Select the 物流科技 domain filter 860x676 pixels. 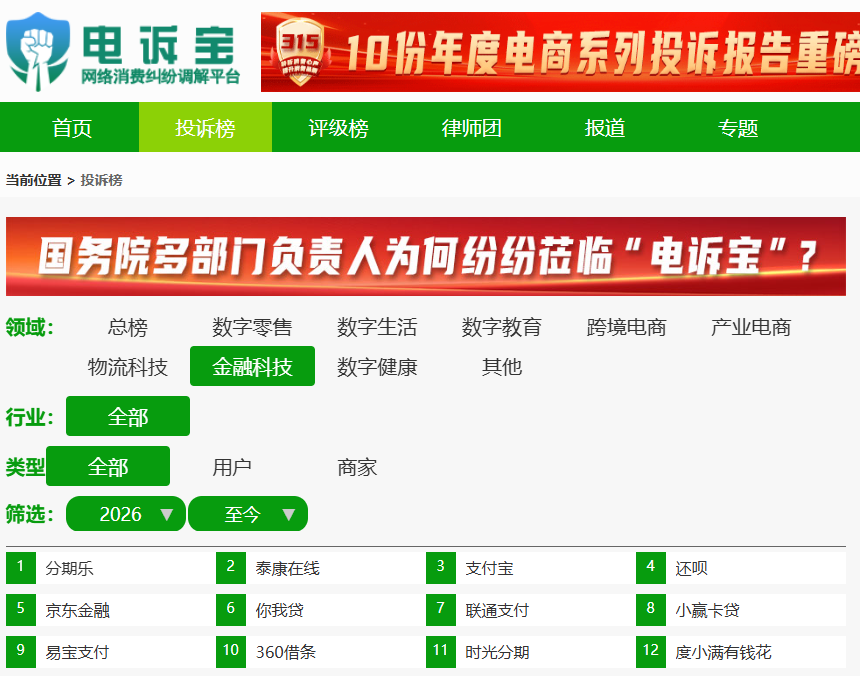click(128, 367)
